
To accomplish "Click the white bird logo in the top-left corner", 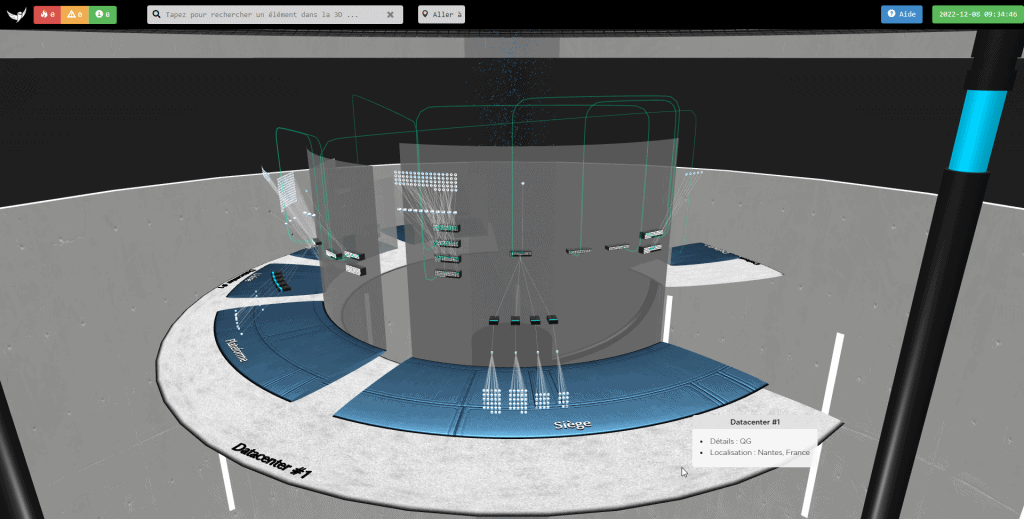I will (x=16, y=14).
